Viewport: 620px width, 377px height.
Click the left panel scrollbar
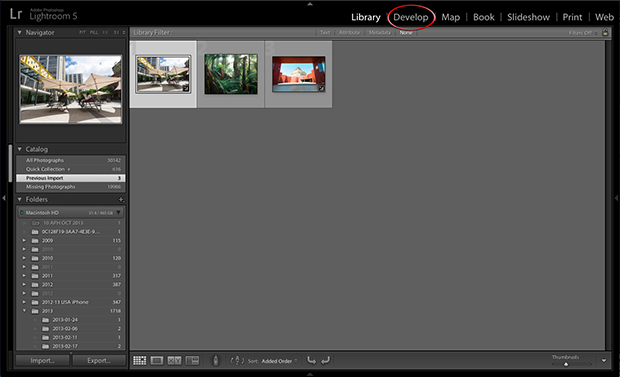tap(10, 163)
